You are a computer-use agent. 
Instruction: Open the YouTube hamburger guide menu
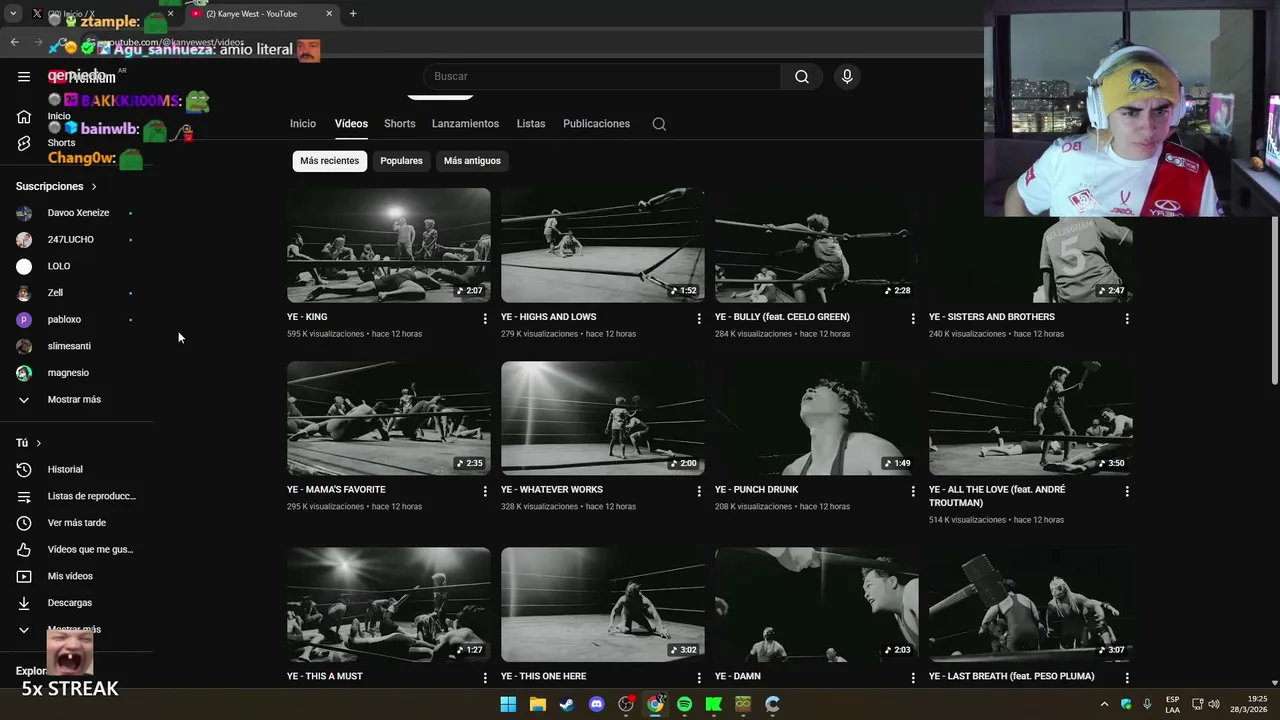click(24, 76)
